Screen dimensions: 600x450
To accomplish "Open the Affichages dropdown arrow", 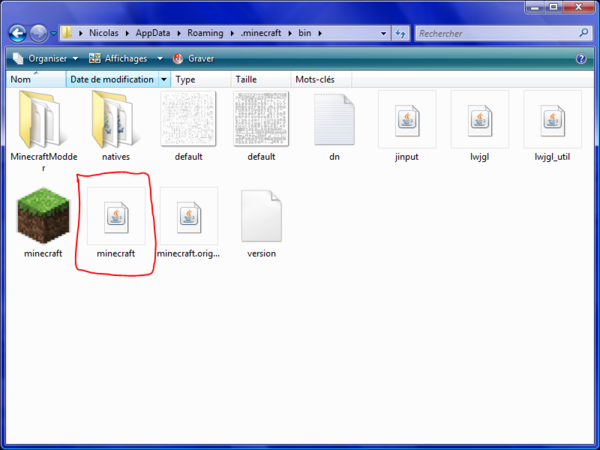I will pos(160,59).
